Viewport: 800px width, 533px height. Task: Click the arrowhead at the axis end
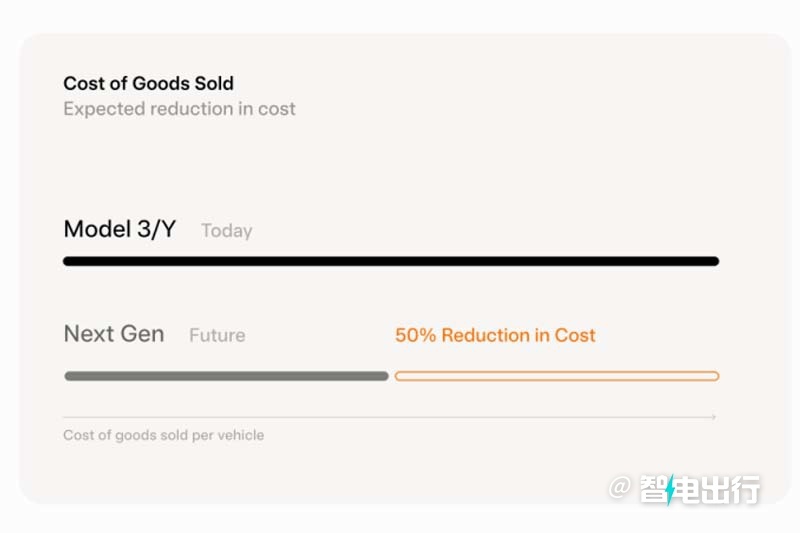click(x=714, y=417)
